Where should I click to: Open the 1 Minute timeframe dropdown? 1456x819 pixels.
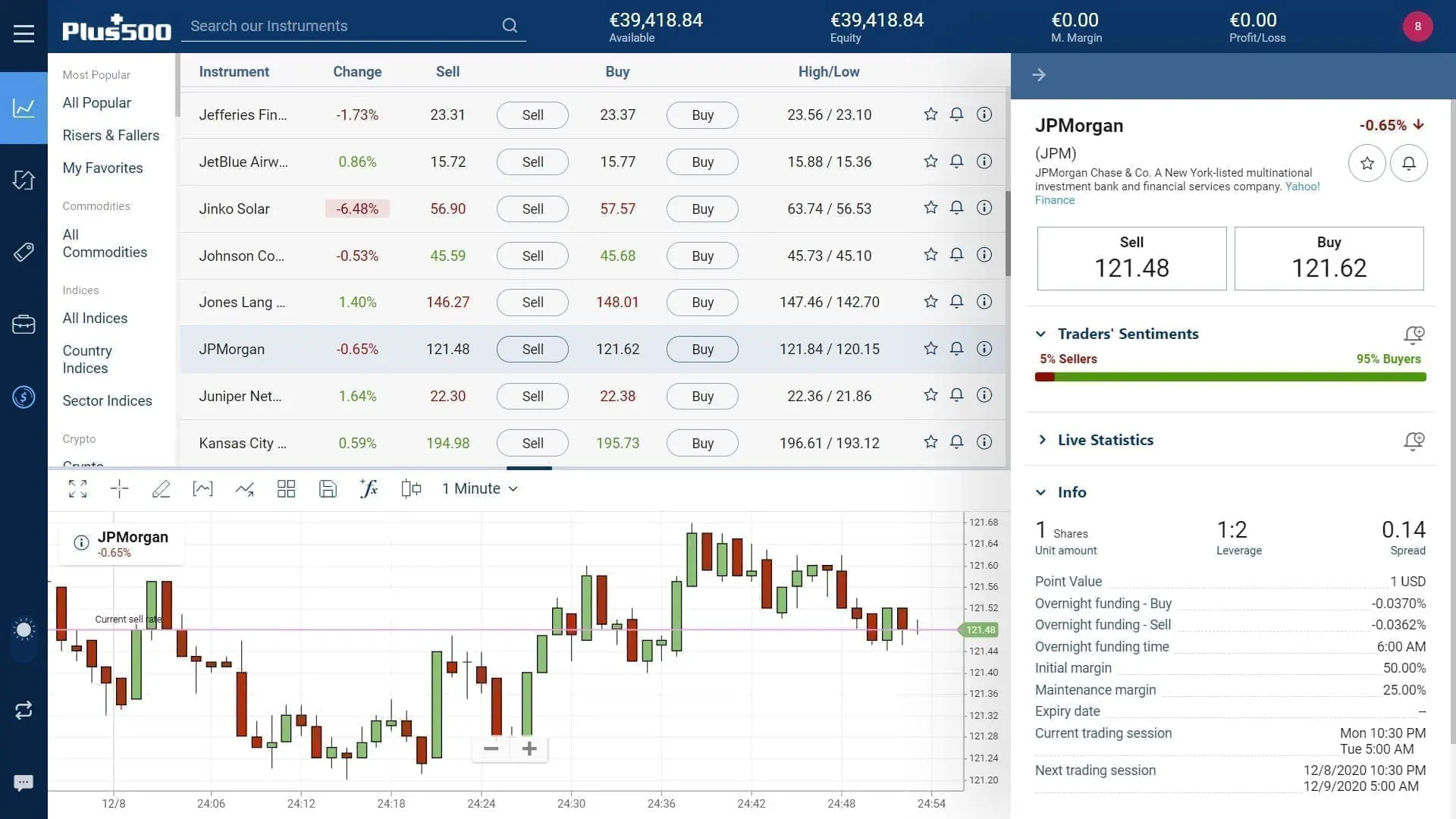pyautogui.click(x=480, y=489)
